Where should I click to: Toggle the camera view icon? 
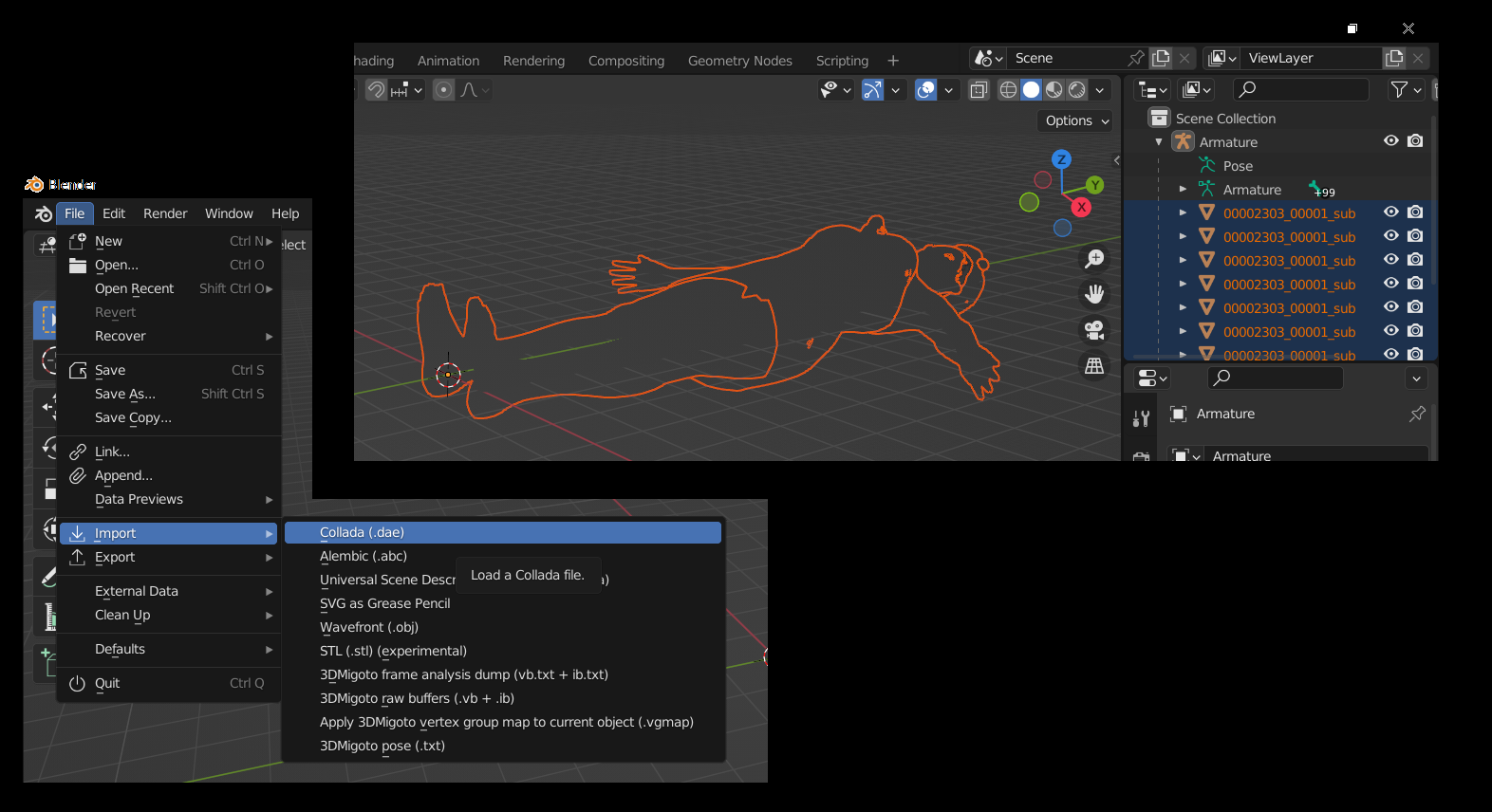click(x=1094, y=330)
